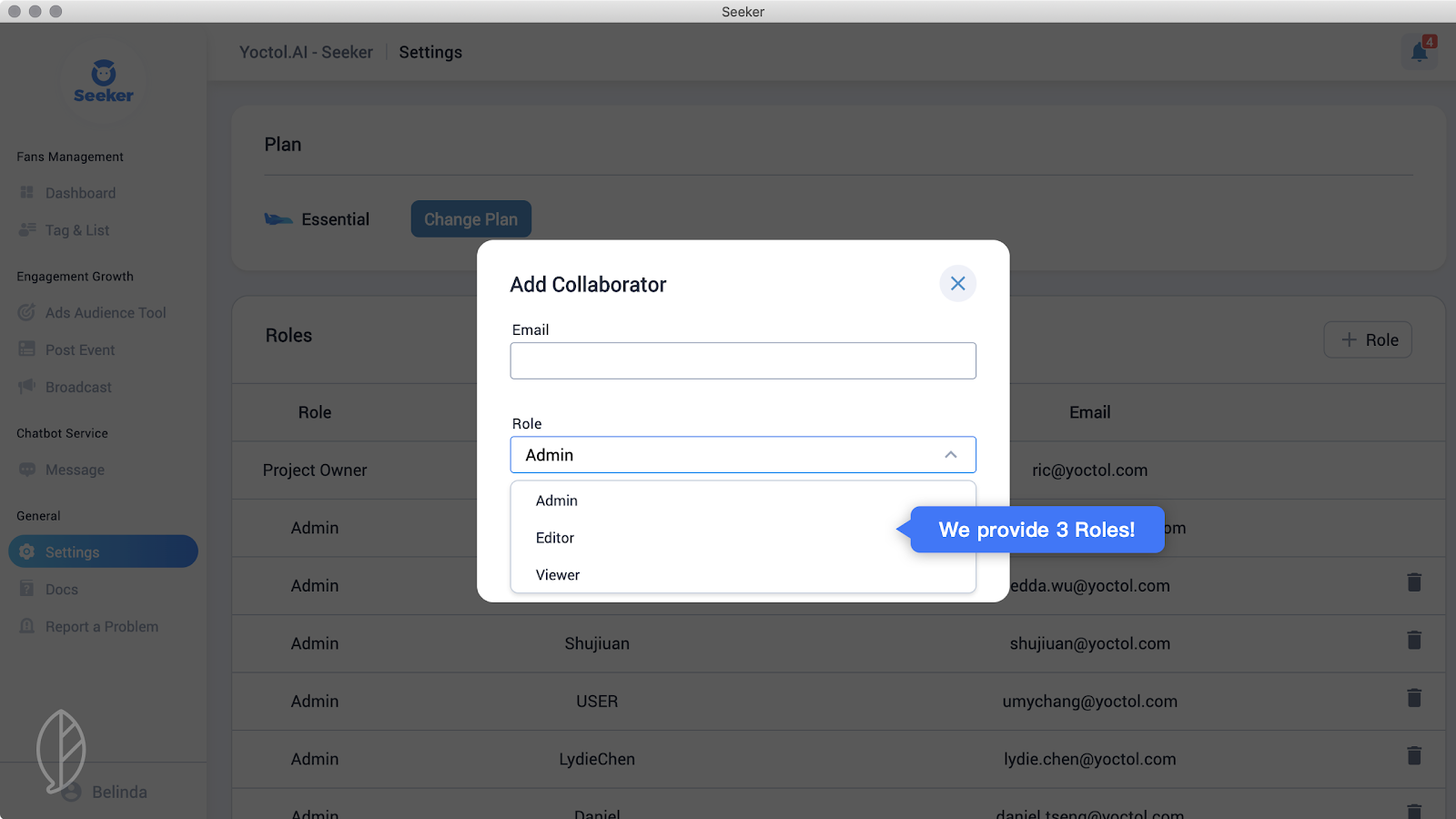This screenshot has width=1456, height=819.
Task: Open the Settings item in sidebar
Action: point(103,551)
